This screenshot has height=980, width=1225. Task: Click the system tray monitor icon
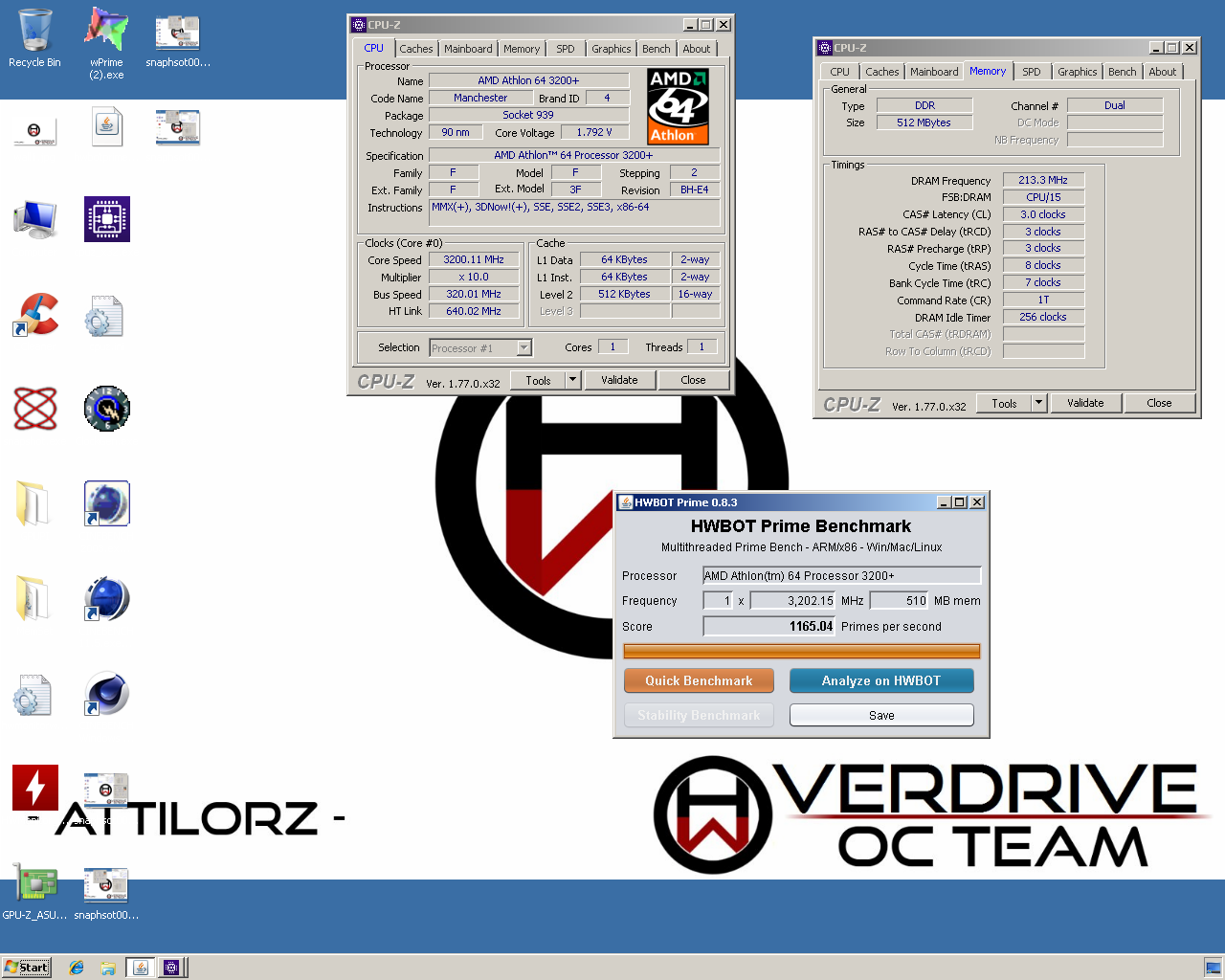coord(1213,968)
